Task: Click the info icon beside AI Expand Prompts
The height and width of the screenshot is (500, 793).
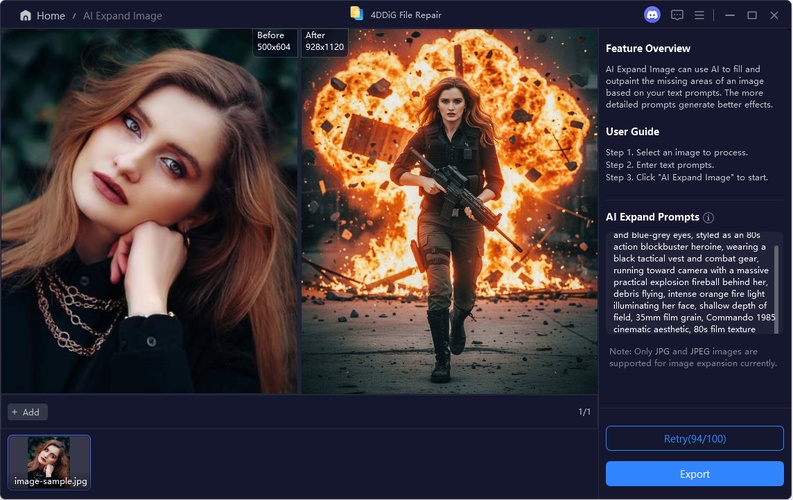Action: point(708,217)
